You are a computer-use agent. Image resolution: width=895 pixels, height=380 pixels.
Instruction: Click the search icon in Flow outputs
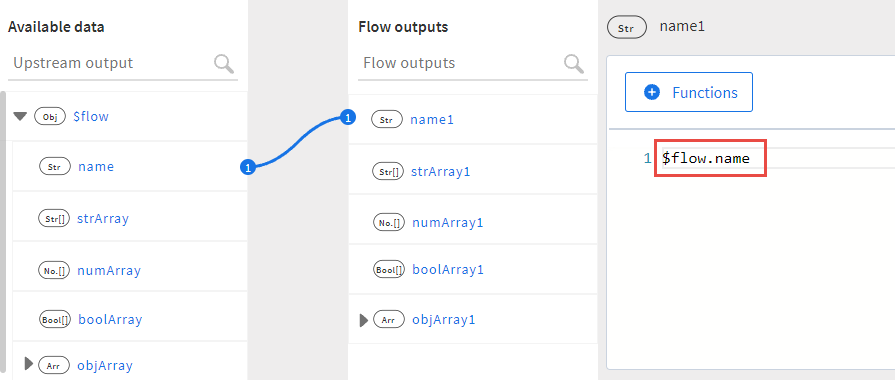pos(574,64)
